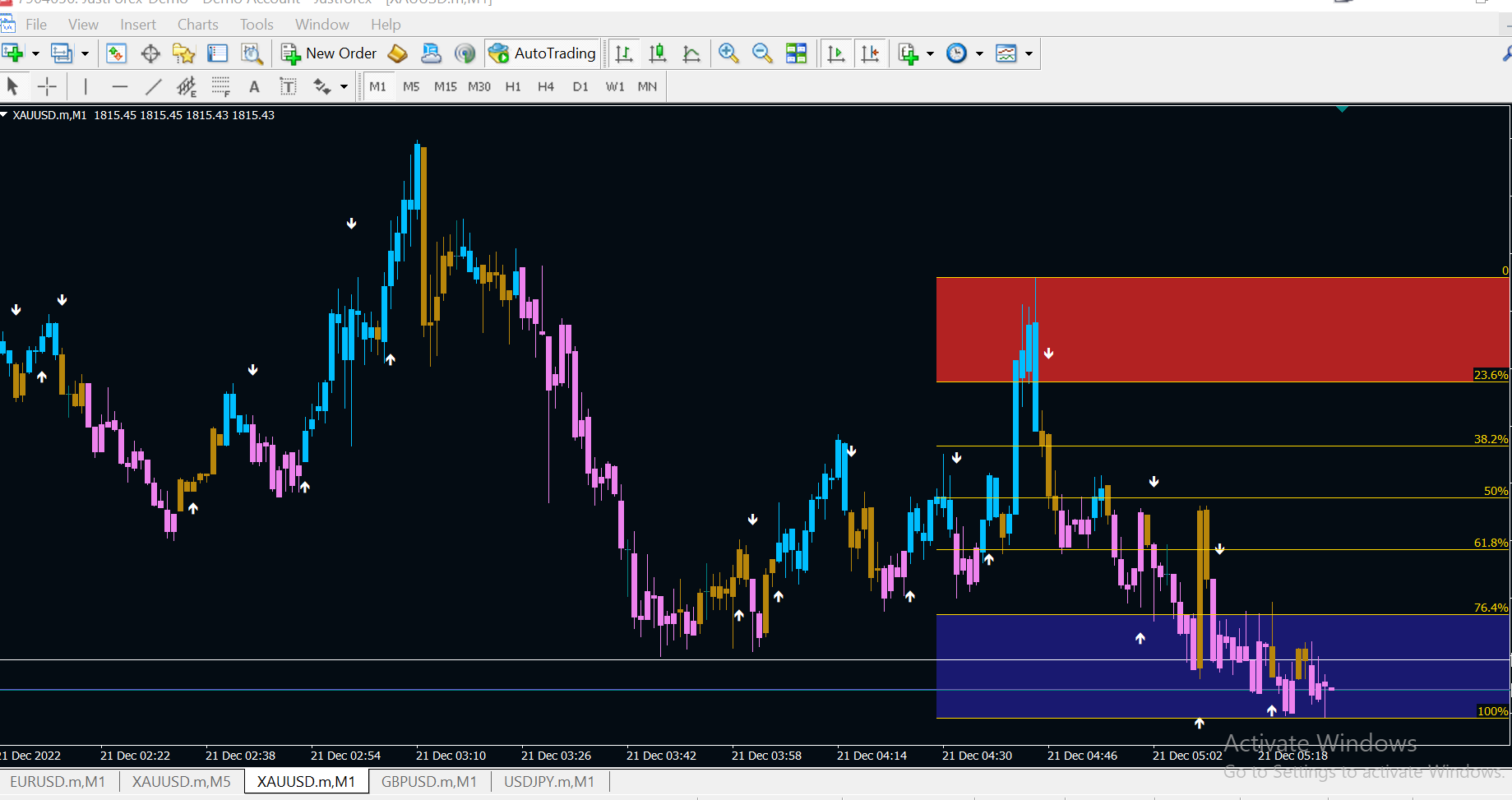Screen dimensions: 1512x800
Task: Expand the Templates dropdown arrow
Action: 1029,54
